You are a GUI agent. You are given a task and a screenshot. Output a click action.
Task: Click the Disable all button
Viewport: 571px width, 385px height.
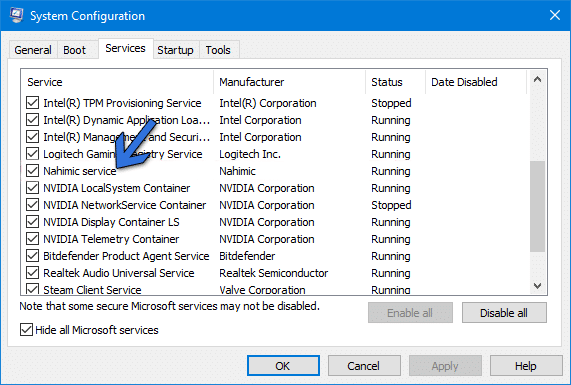click(504, 313)
